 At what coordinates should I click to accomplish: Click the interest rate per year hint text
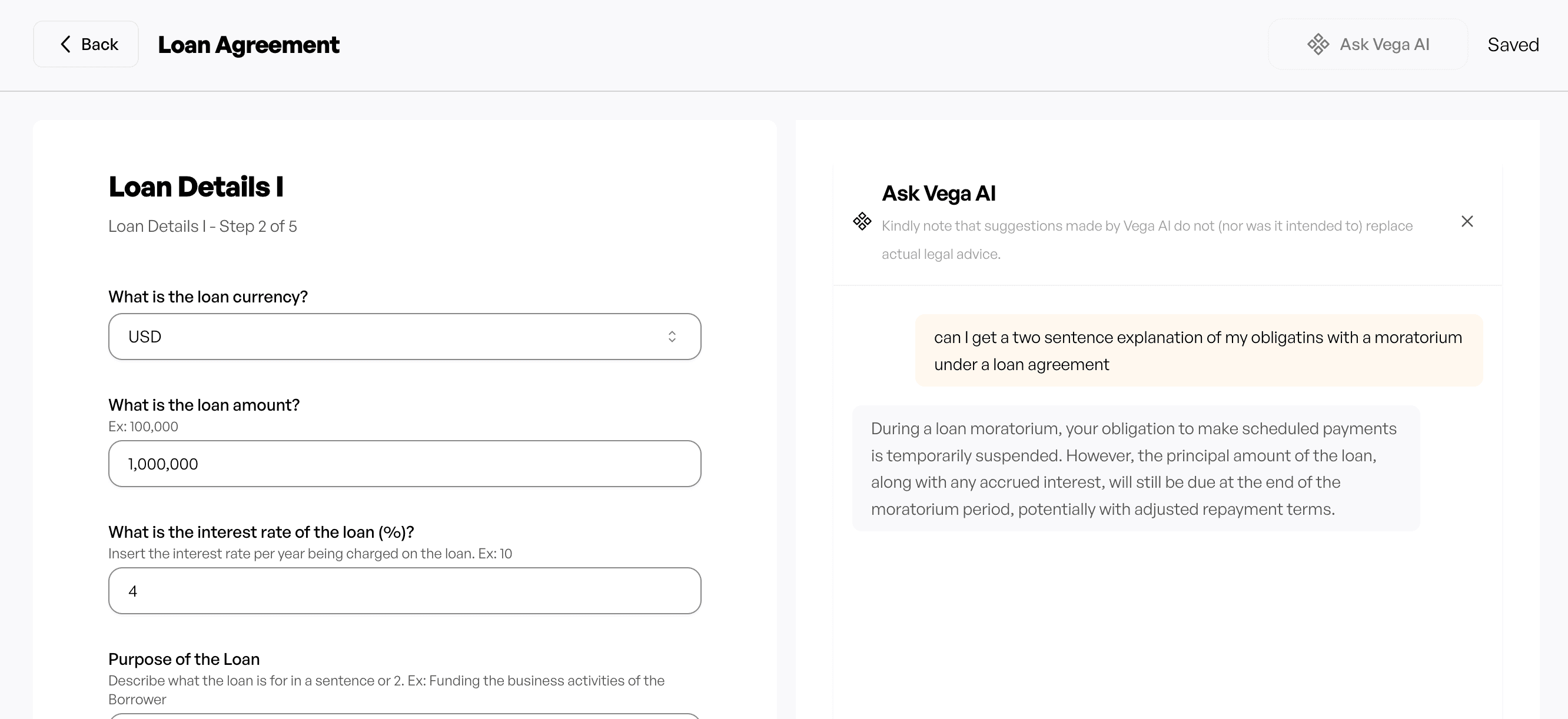click(x=310, y=554)
